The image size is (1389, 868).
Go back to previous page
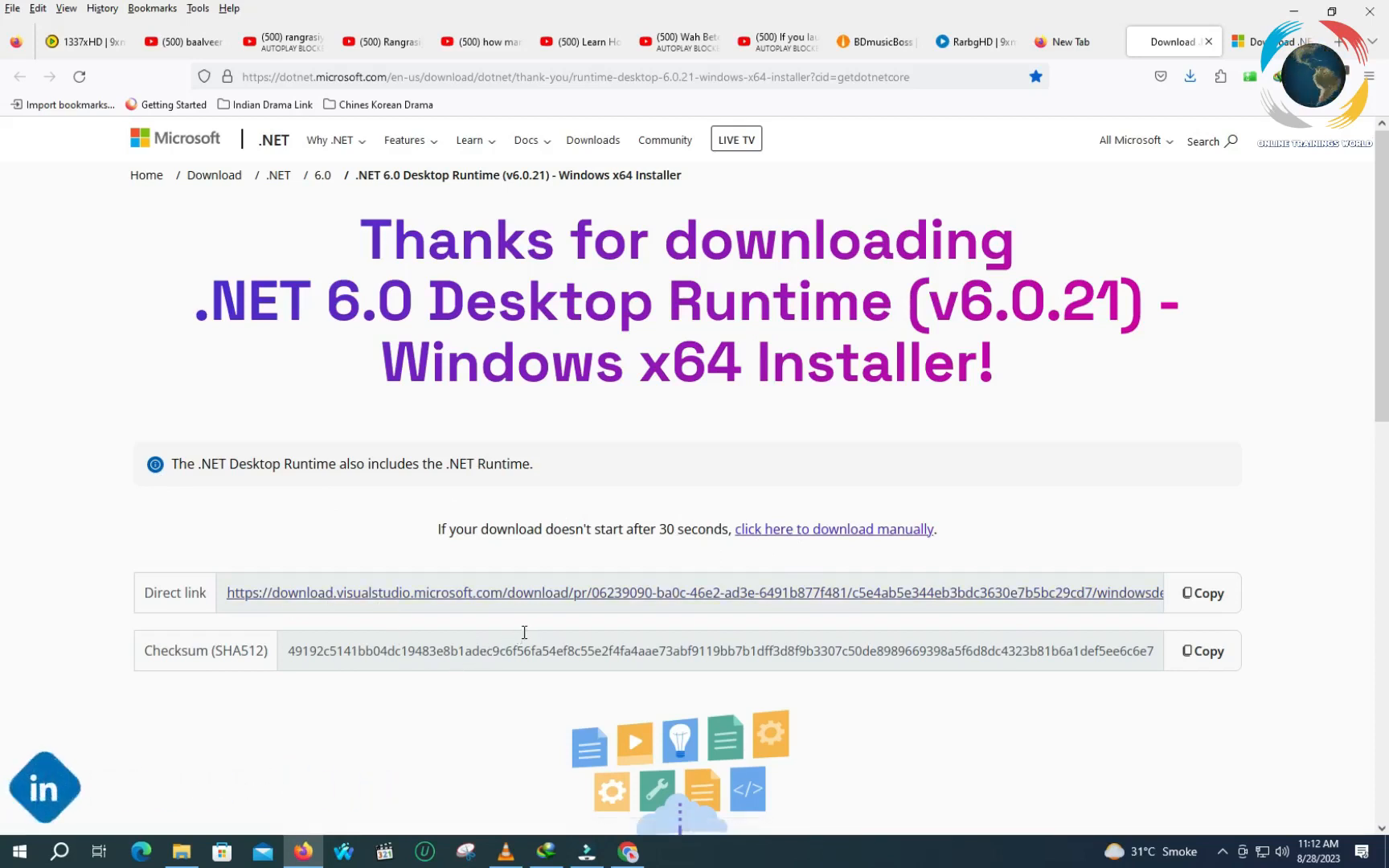[20, 76]
